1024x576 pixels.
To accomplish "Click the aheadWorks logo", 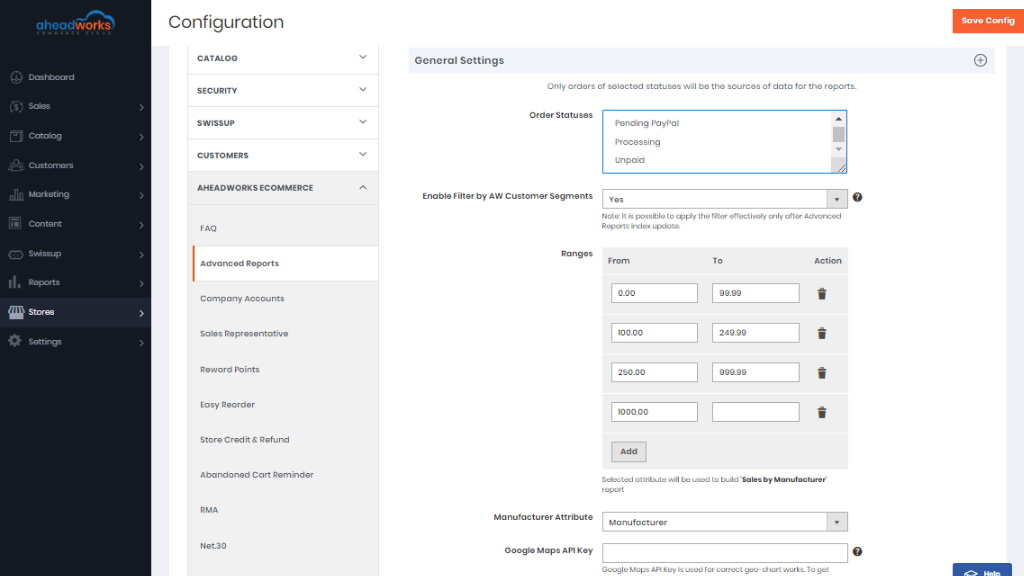I will (x=75, y=23).
